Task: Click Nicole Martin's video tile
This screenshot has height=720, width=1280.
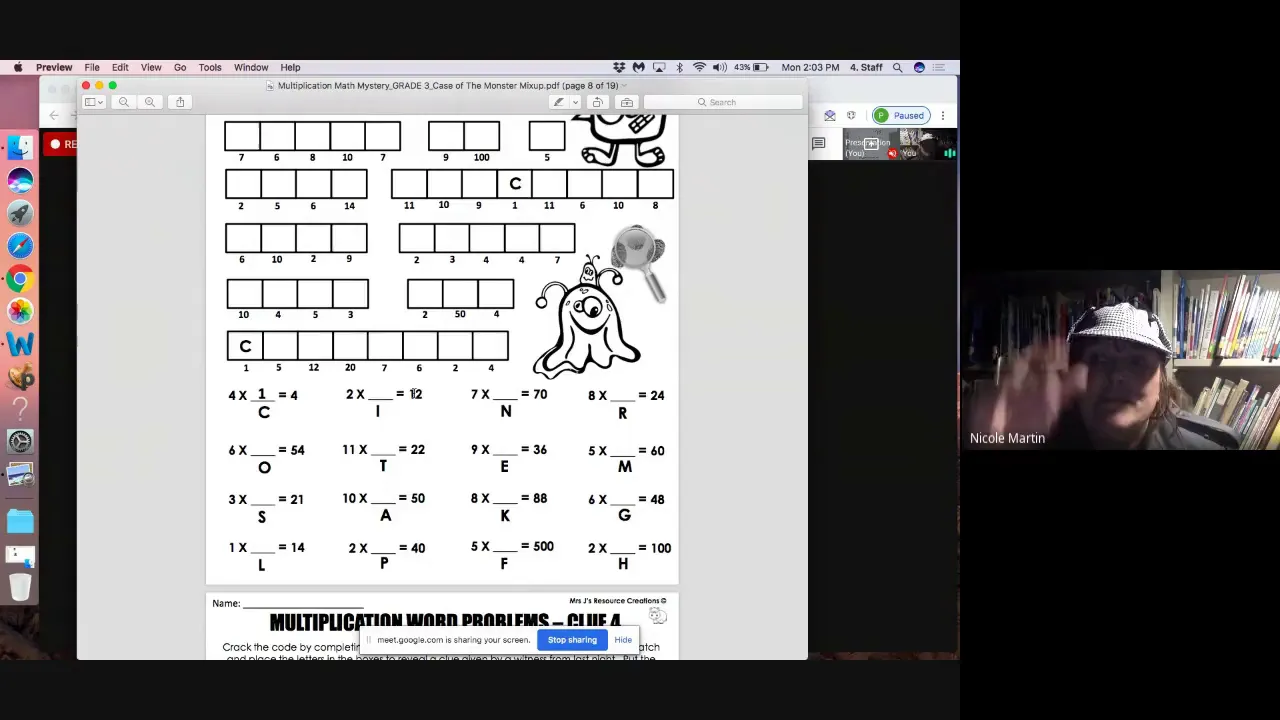Action: click(1120, 360)
